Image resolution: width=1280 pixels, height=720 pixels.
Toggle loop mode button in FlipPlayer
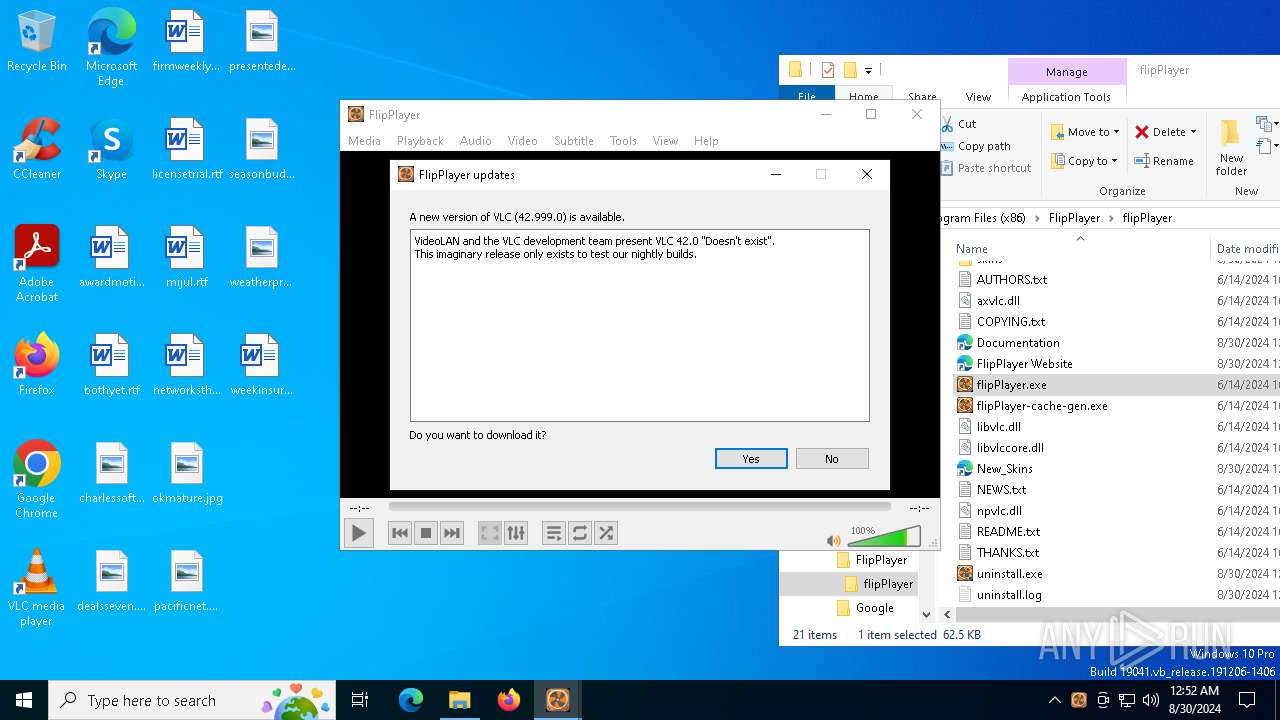tap(580, 533)
